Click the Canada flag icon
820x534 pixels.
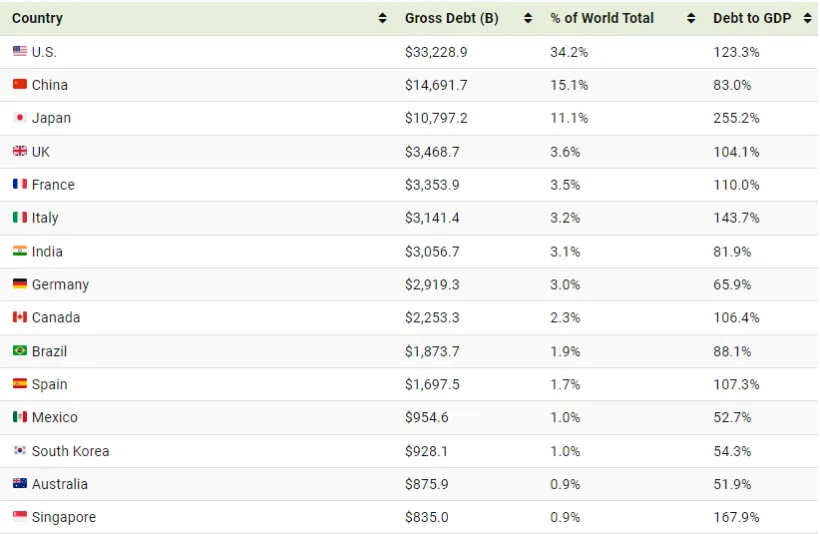pyautogui.click(x=20, y=317)
